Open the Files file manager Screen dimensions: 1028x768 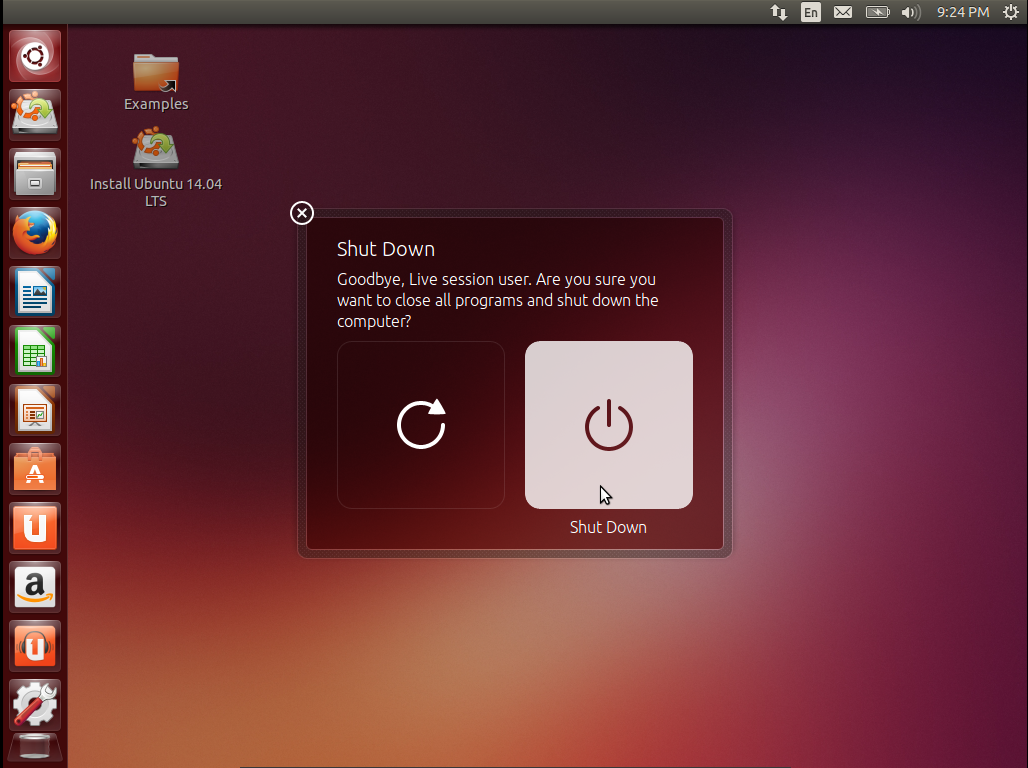(34, 173)
